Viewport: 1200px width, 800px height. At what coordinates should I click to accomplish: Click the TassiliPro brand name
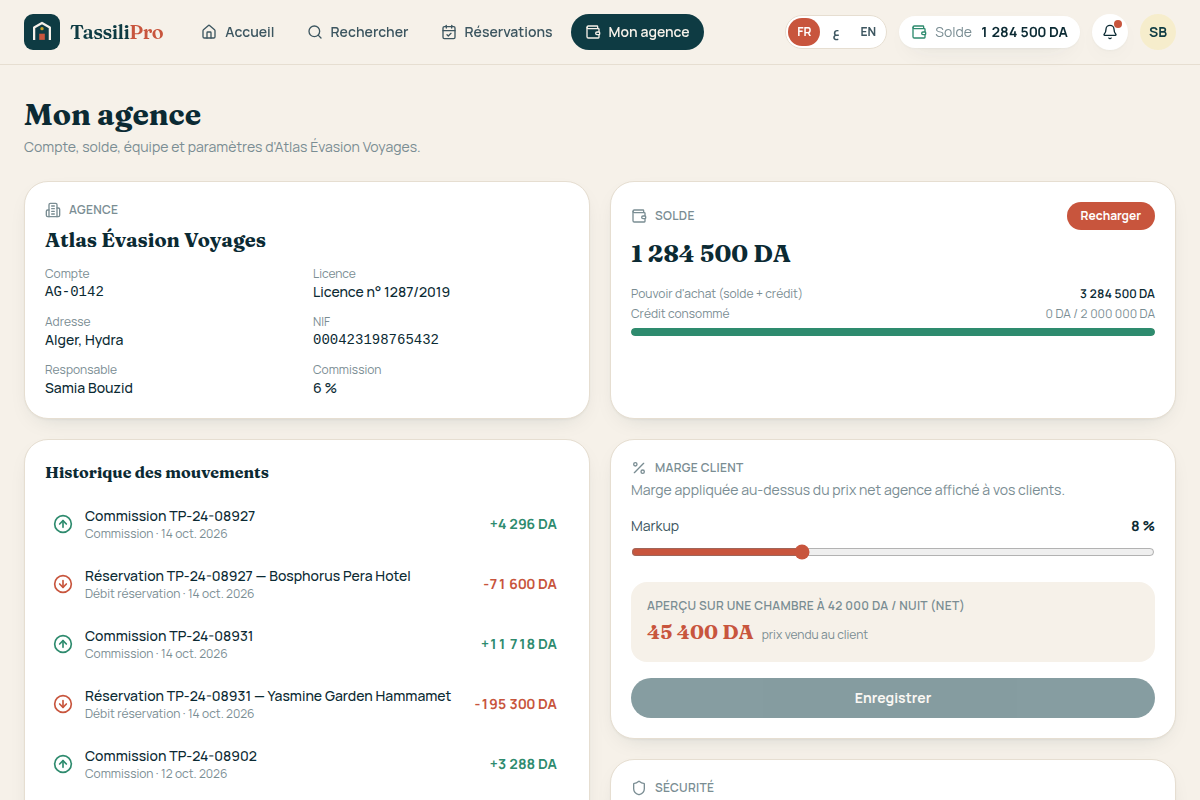(x=117, y=32)
